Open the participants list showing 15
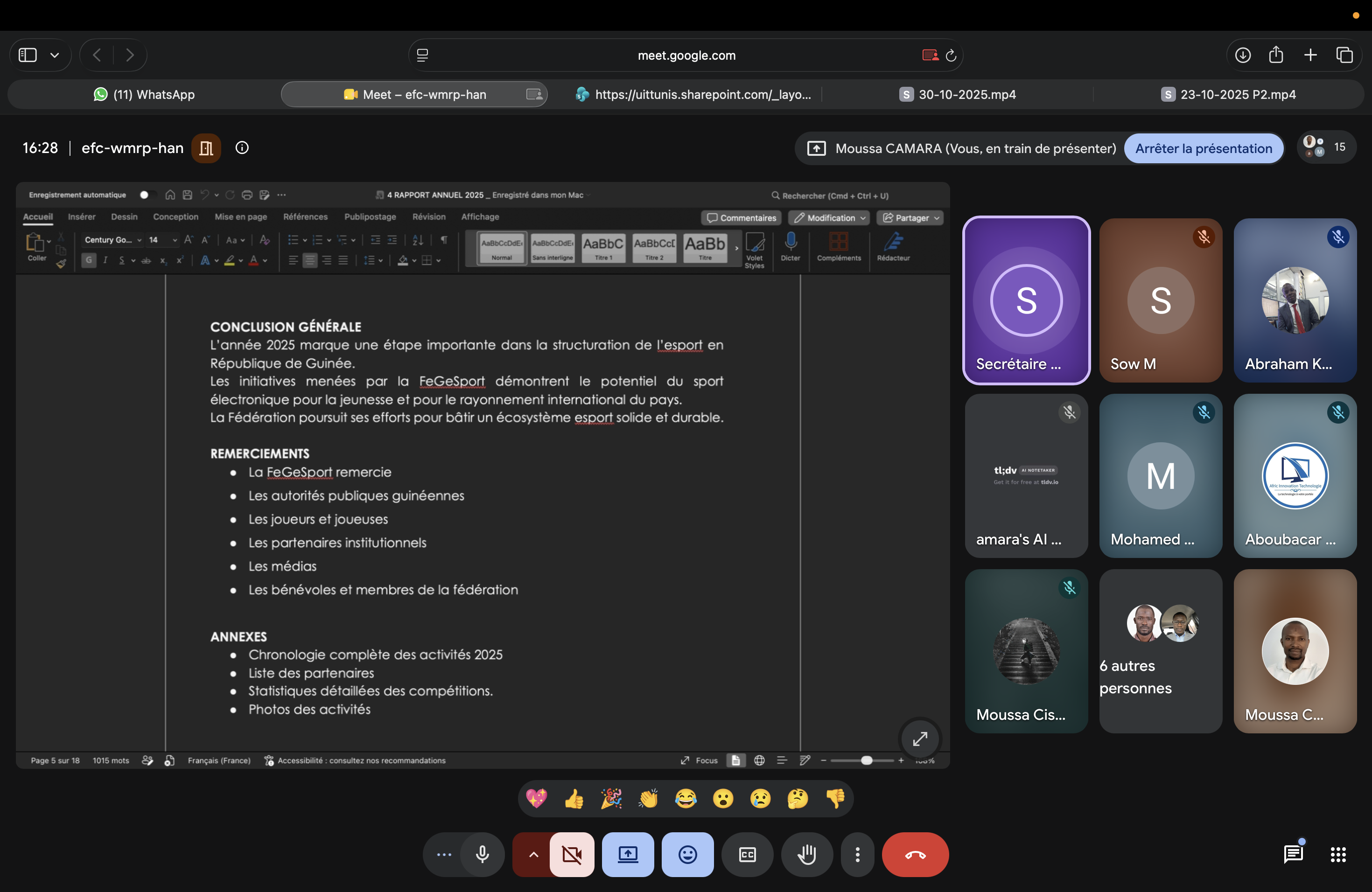1372x892 pixels. click(1326, 147)
